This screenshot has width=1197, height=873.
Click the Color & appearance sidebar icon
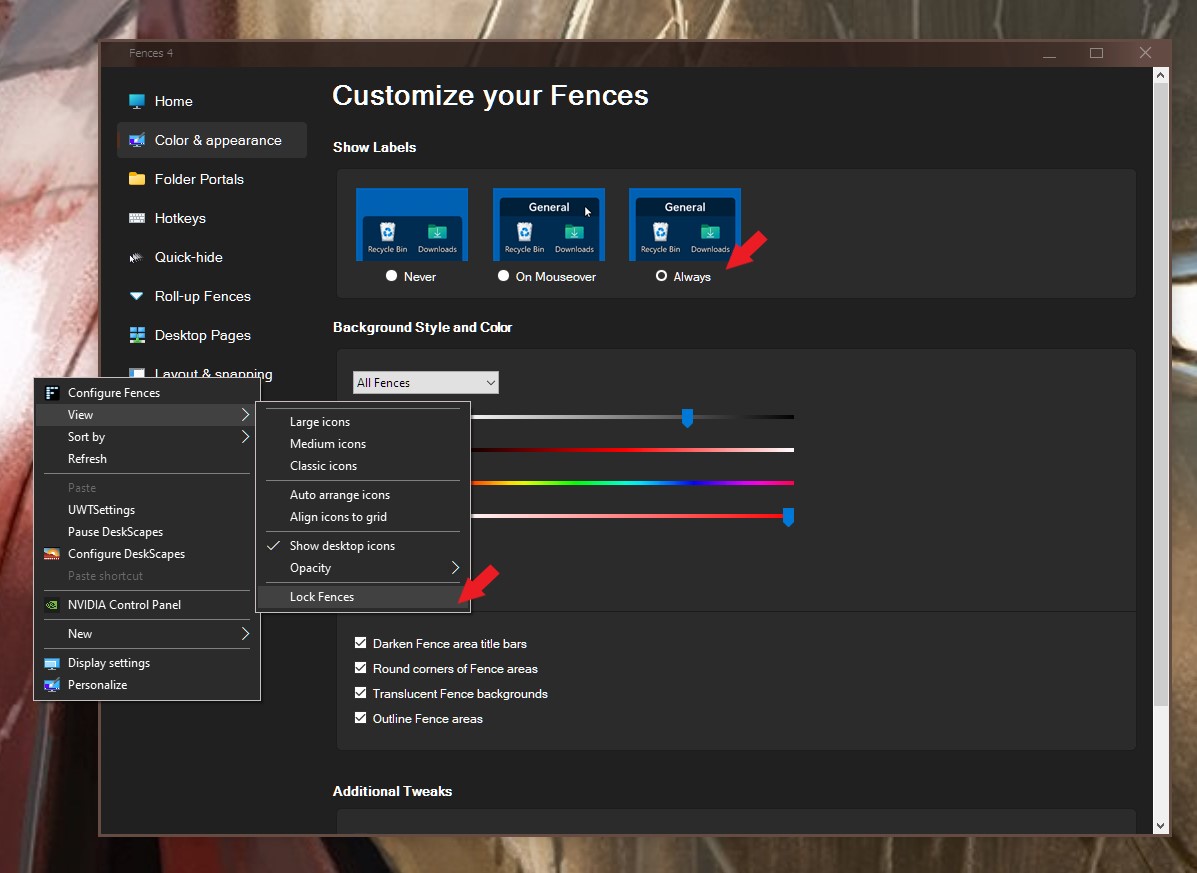click(x=137, y=140)
